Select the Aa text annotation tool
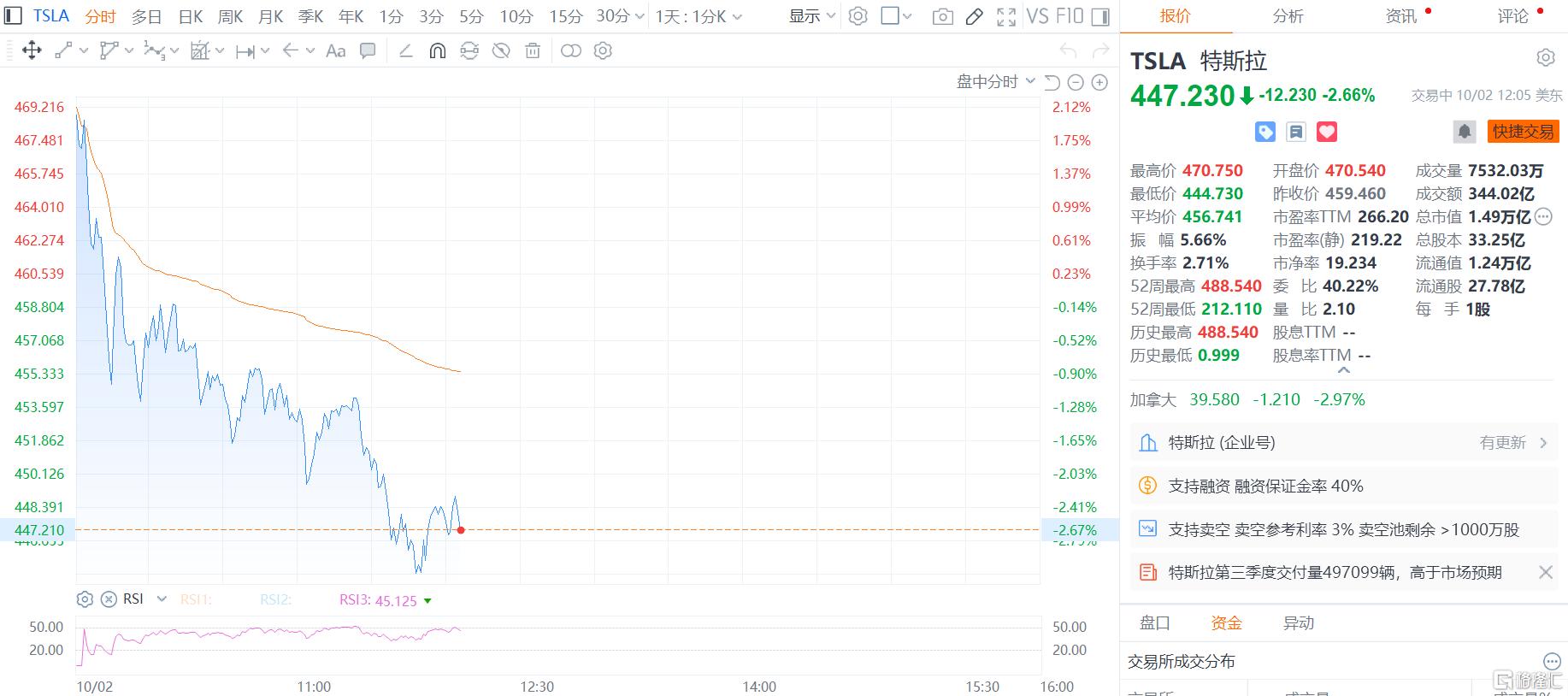The width and height of the screenshot is (1568, 696). coord(336,51)
